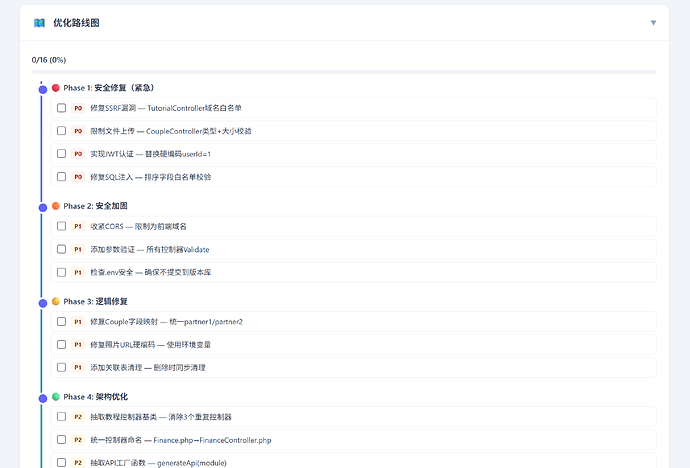
Task: Click the P1 badge on 收紧CORS row
Action: coord(78,227)
